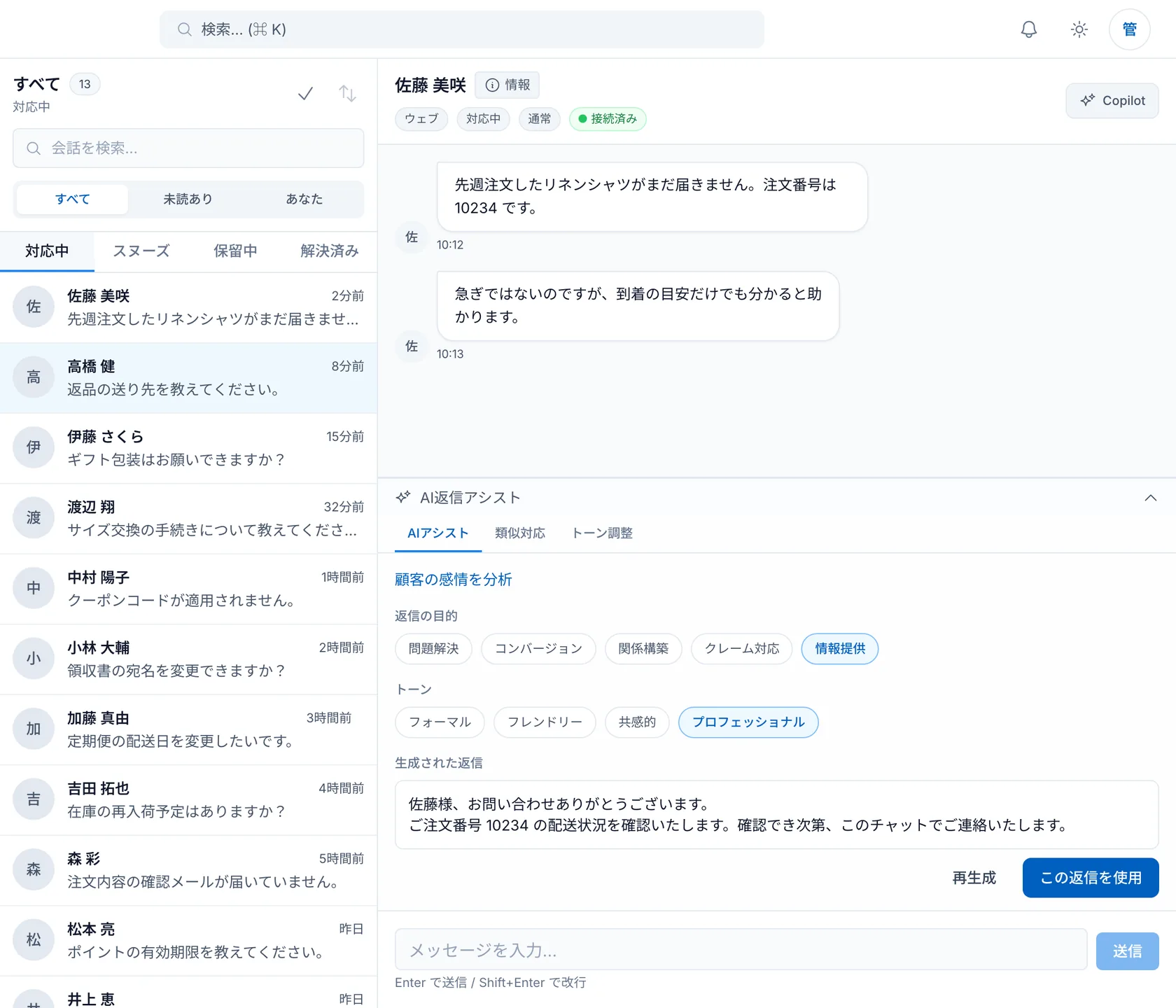Focus the メッセージを入力 field

coord(741,950)
